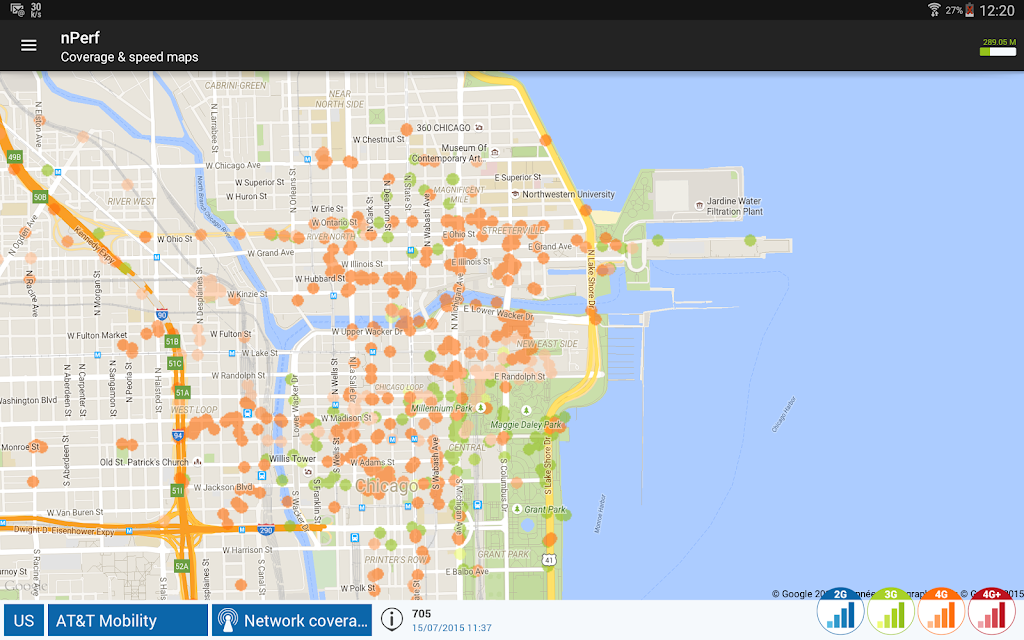Toggle the 4G coverage layer
1024x640 pixels.
point(940,612)
